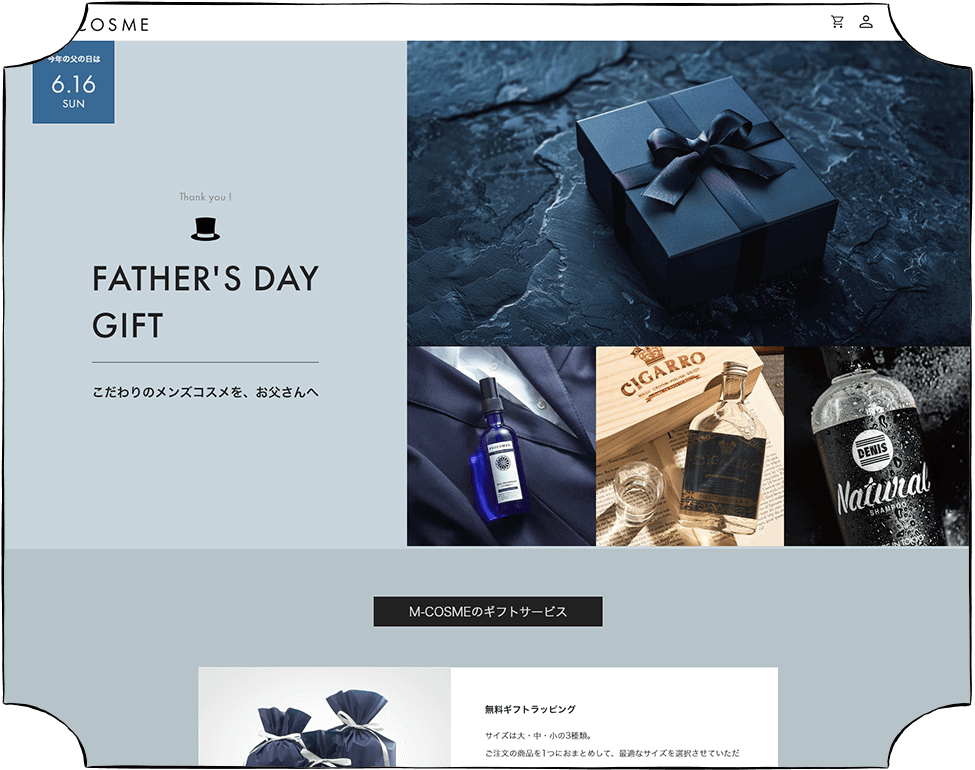Click the こだわりのメンズコスメを、お父さんへ tagline
This screenshot has width=975, height=770.
coord(205,392)
